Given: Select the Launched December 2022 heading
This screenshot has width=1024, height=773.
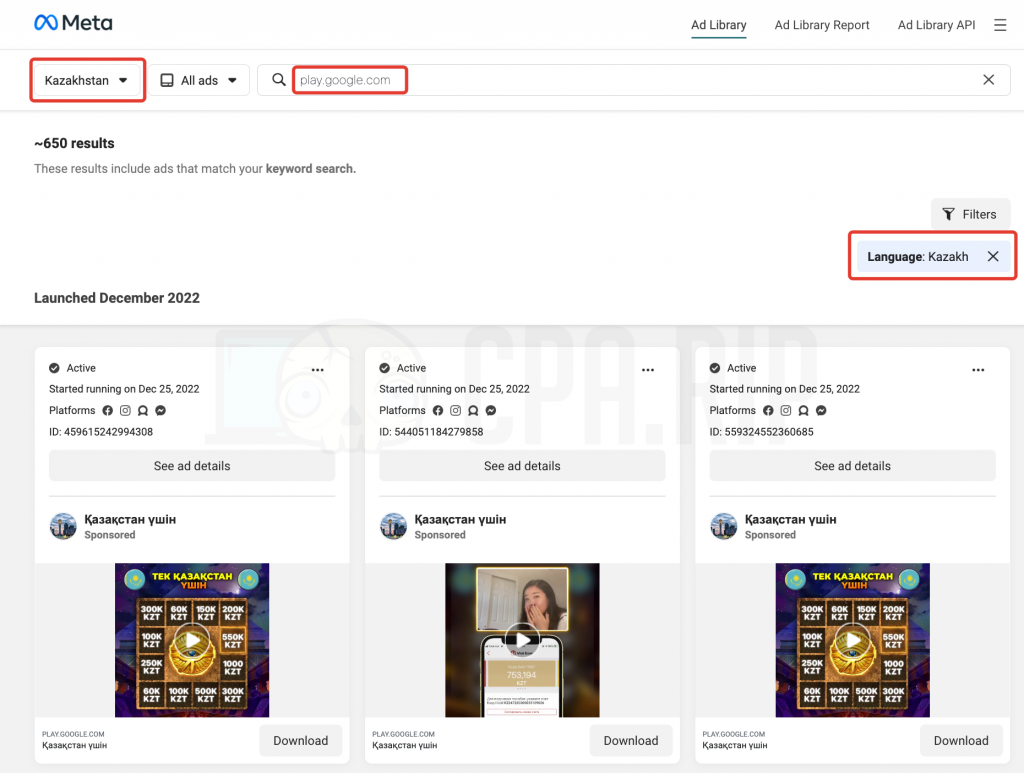Looking at the screenshot, I should tap(117, 298).
